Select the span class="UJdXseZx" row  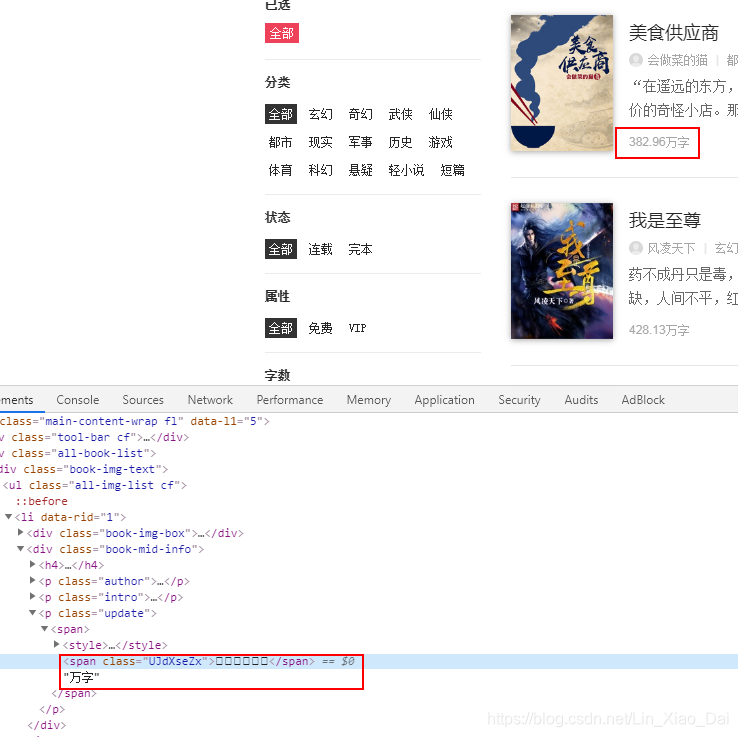click(x=369, y=661)
